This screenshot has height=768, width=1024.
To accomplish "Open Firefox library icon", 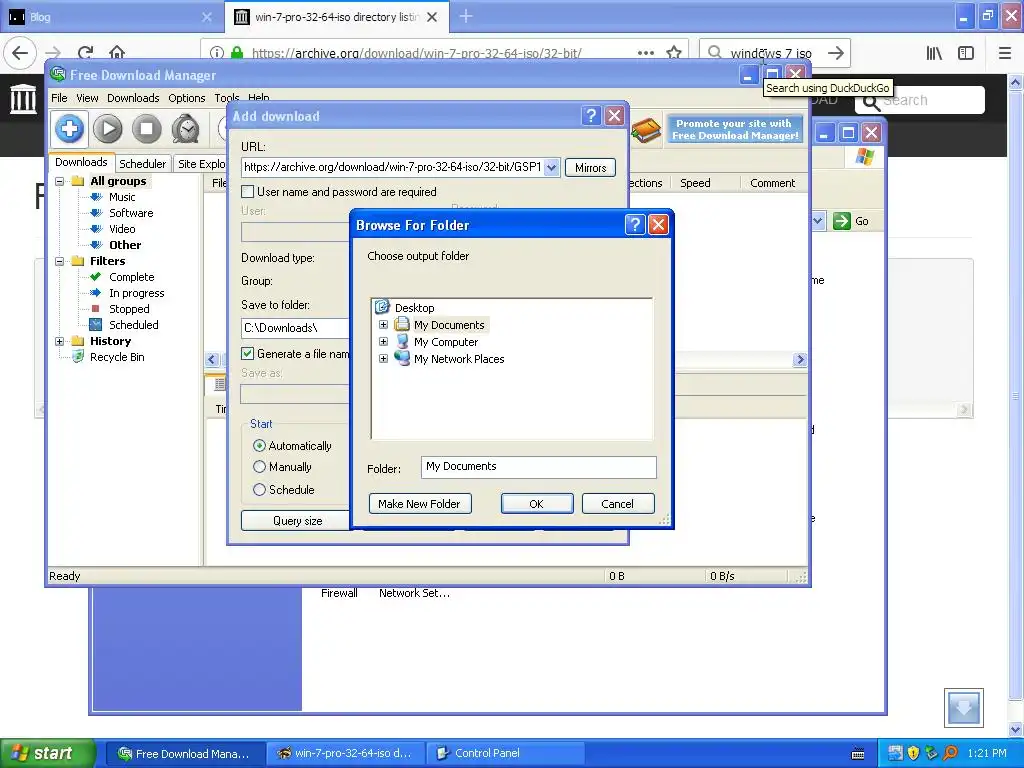I will (934, 53).
